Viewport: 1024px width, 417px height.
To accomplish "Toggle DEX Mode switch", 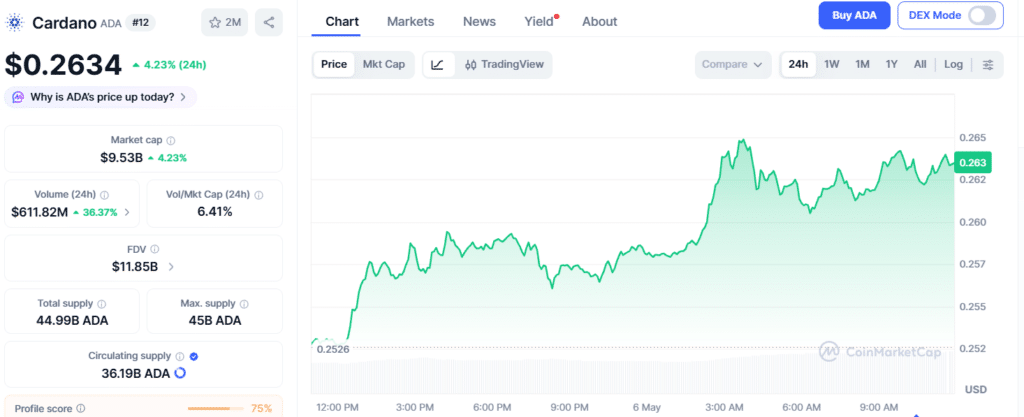I will tap(982, 15).
